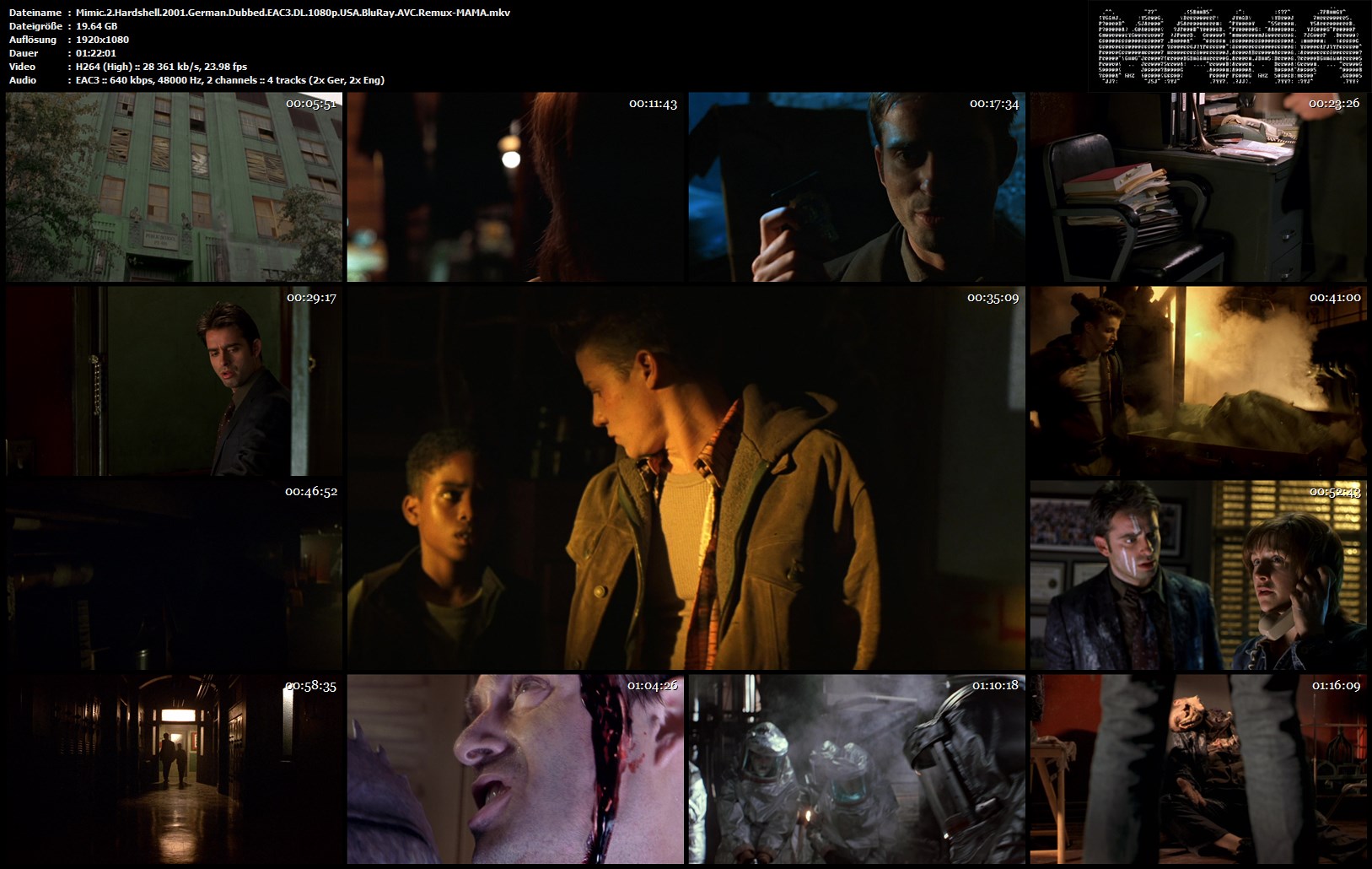The width and height of the screenshot is (1372, 869).
Task: Click the Auflösung label
Action: click(x=33, y=40)
